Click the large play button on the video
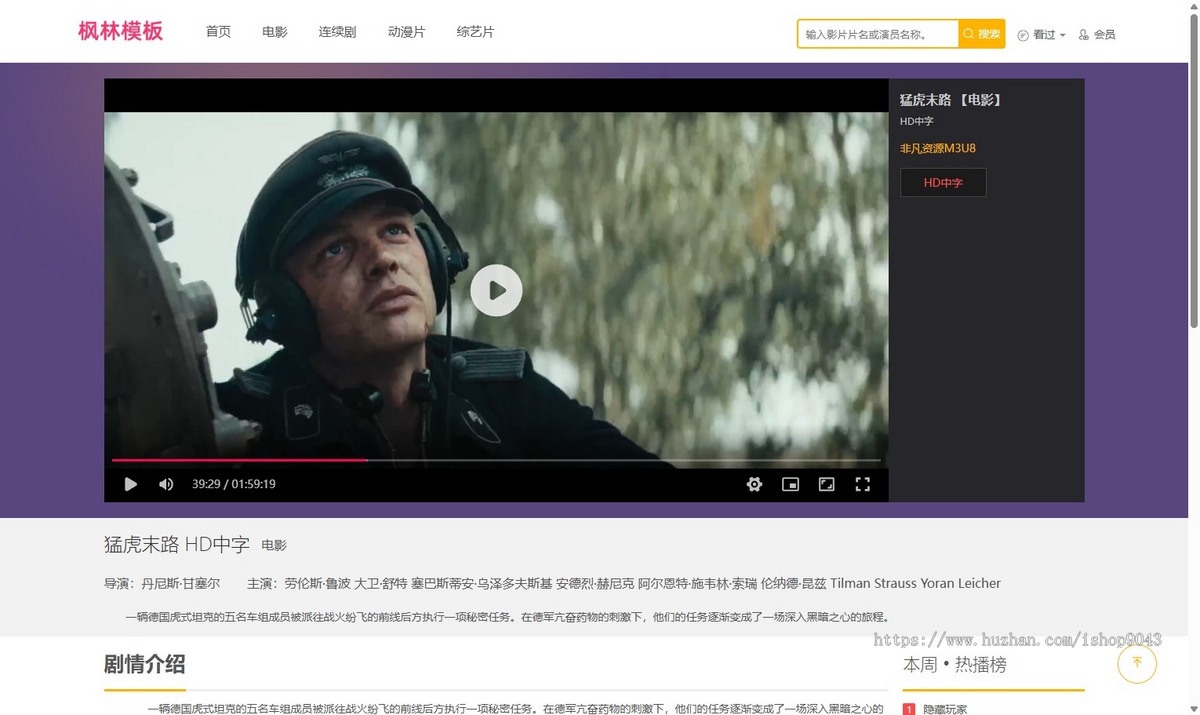Screen dimensions: 1200x715 pos(496,290)
